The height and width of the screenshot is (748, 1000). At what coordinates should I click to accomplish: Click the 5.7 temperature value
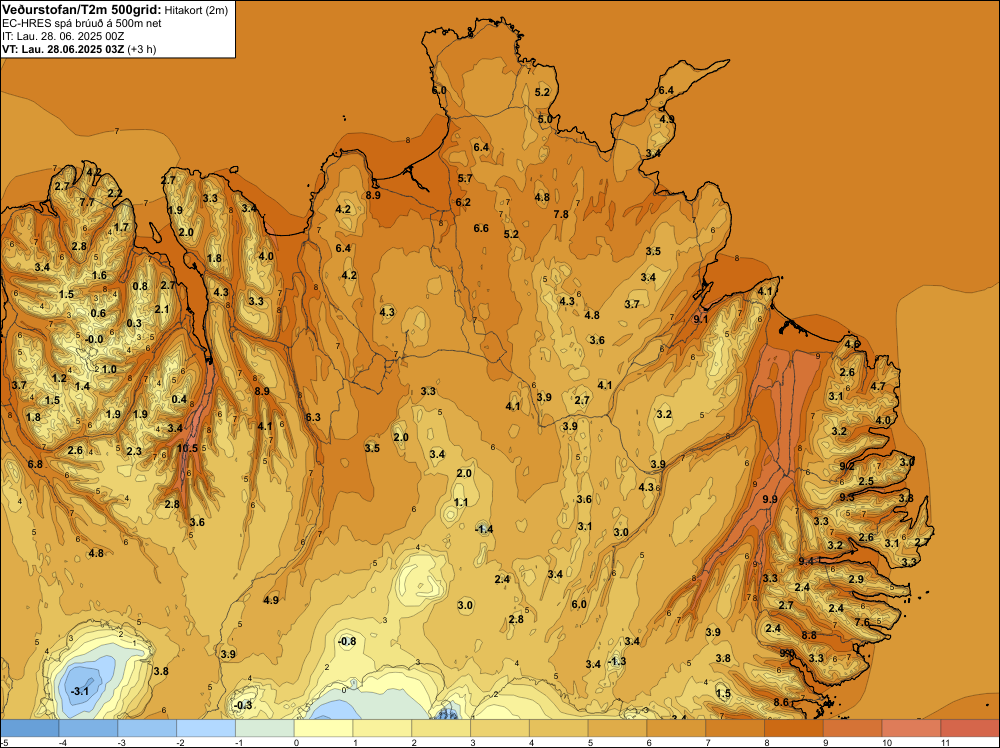[465, 179]
